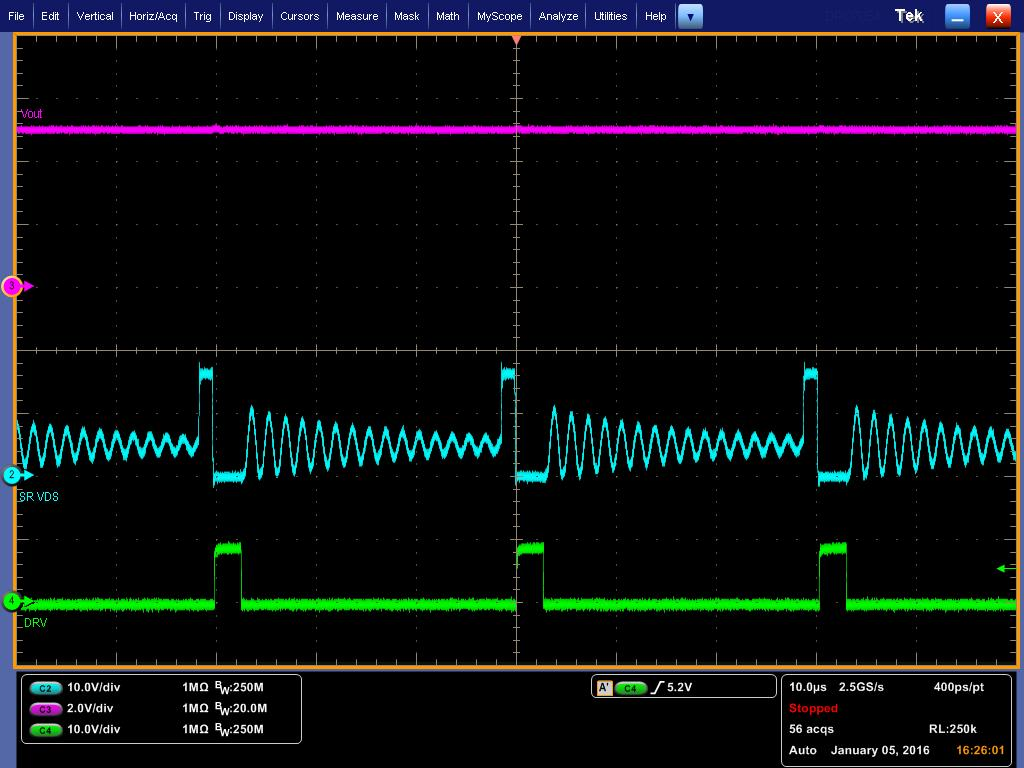Click Stopped to resume acquisition
The height and width of the screenshot is (768, 1024).
pyautogui.click(x=813, y=708)
